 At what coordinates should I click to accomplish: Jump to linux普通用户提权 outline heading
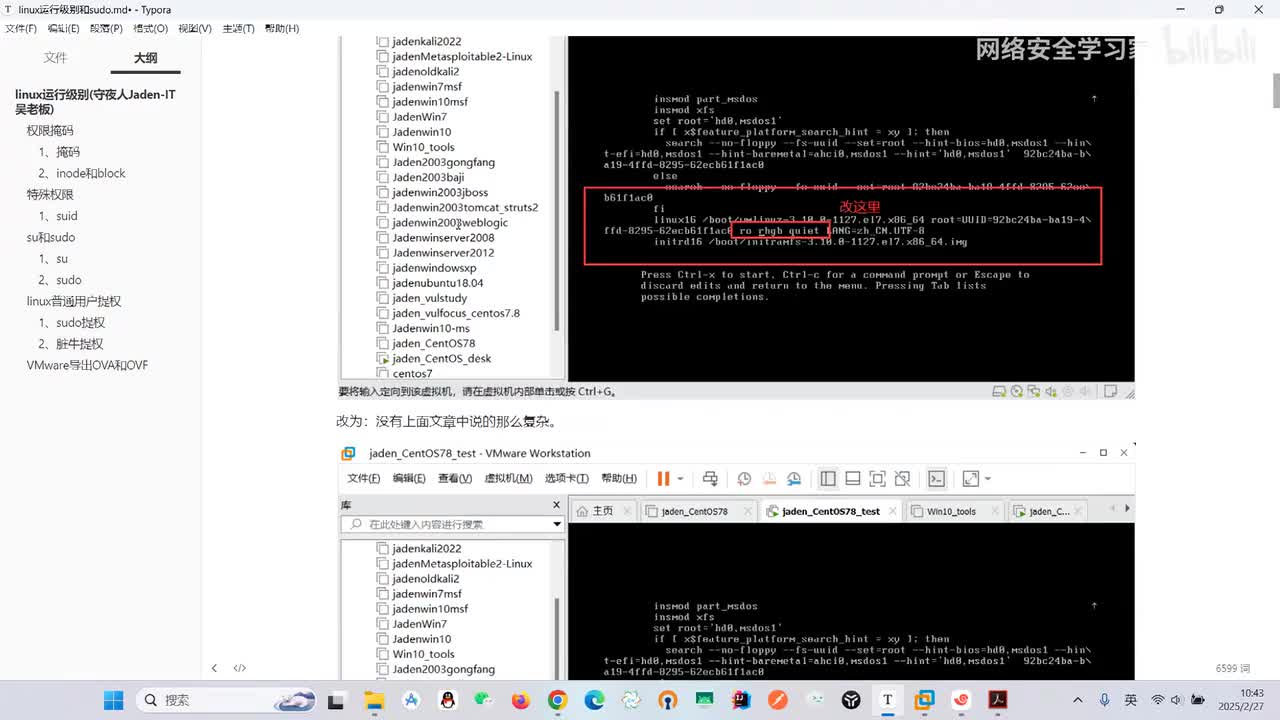point(73,301)
